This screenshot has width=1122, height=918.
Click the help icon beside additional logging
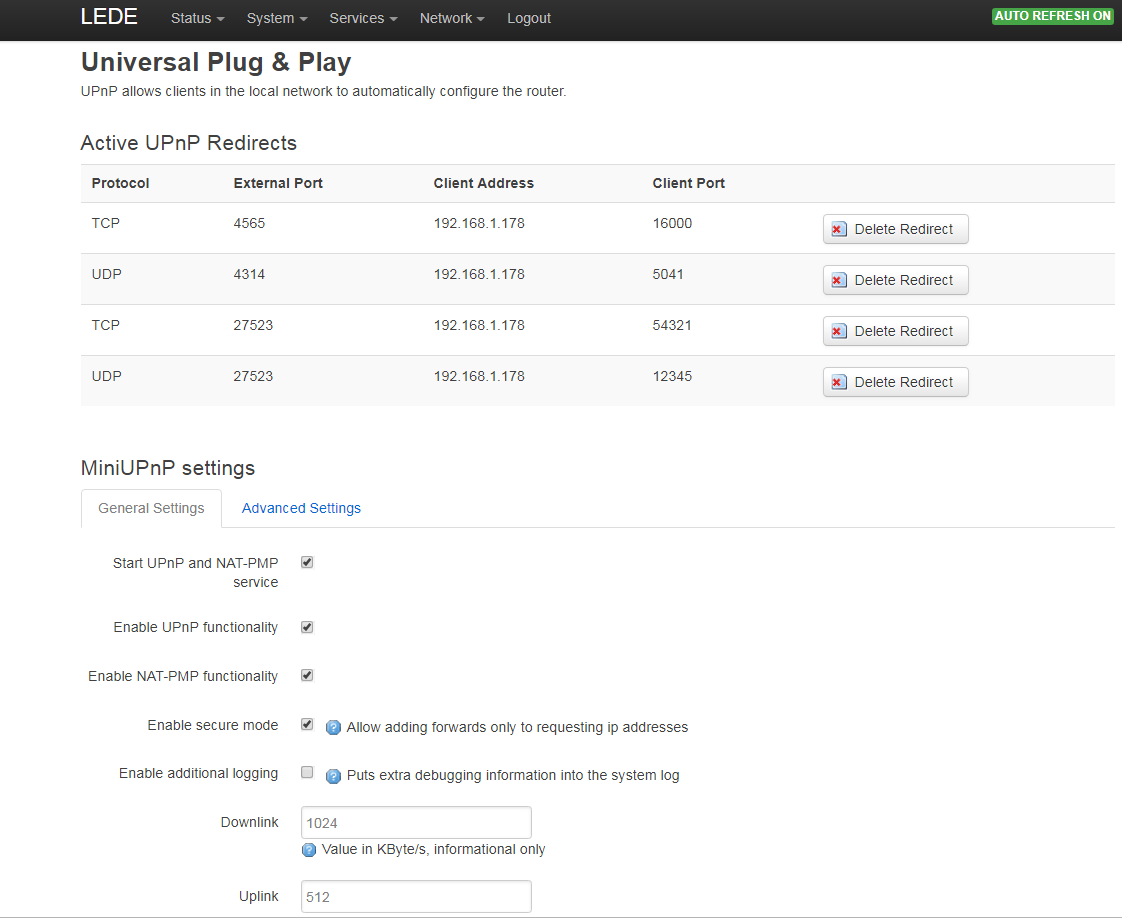(x=332, y=775)
